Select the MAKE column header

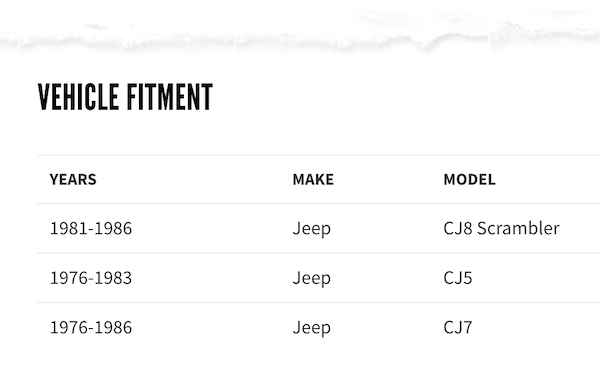(313, 179)
